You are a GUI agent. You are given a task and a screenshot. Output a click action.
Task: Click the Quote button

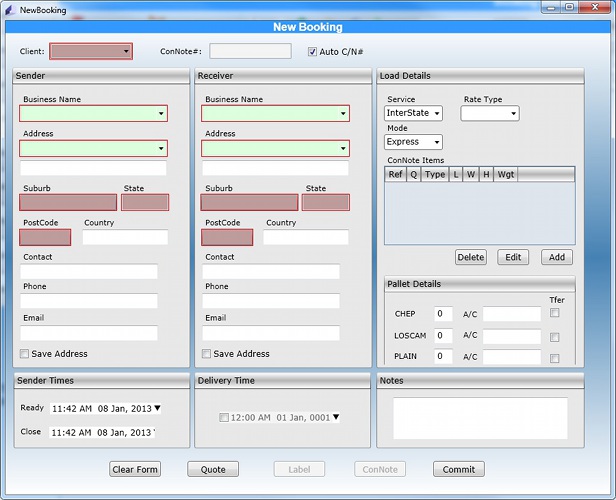213,469
